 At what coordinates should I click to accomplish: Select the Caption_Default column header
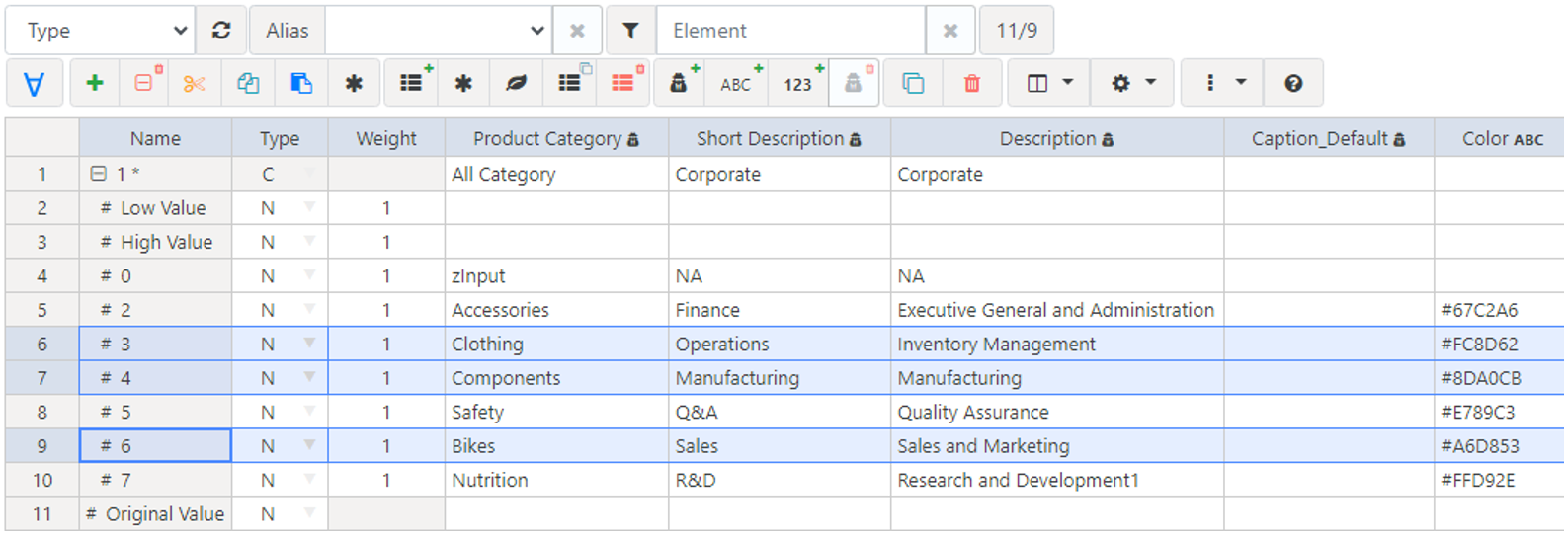pos(1329,139)
